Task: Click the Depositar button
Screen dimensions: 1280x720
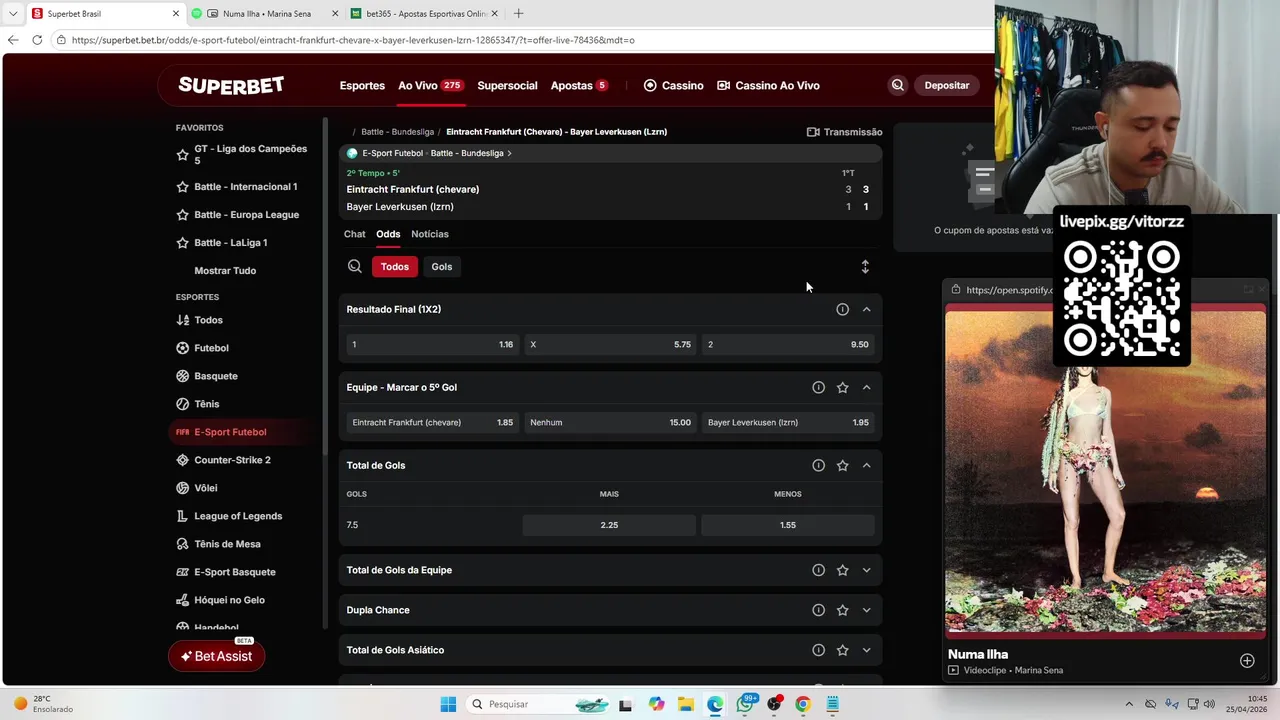Action: 947,86
